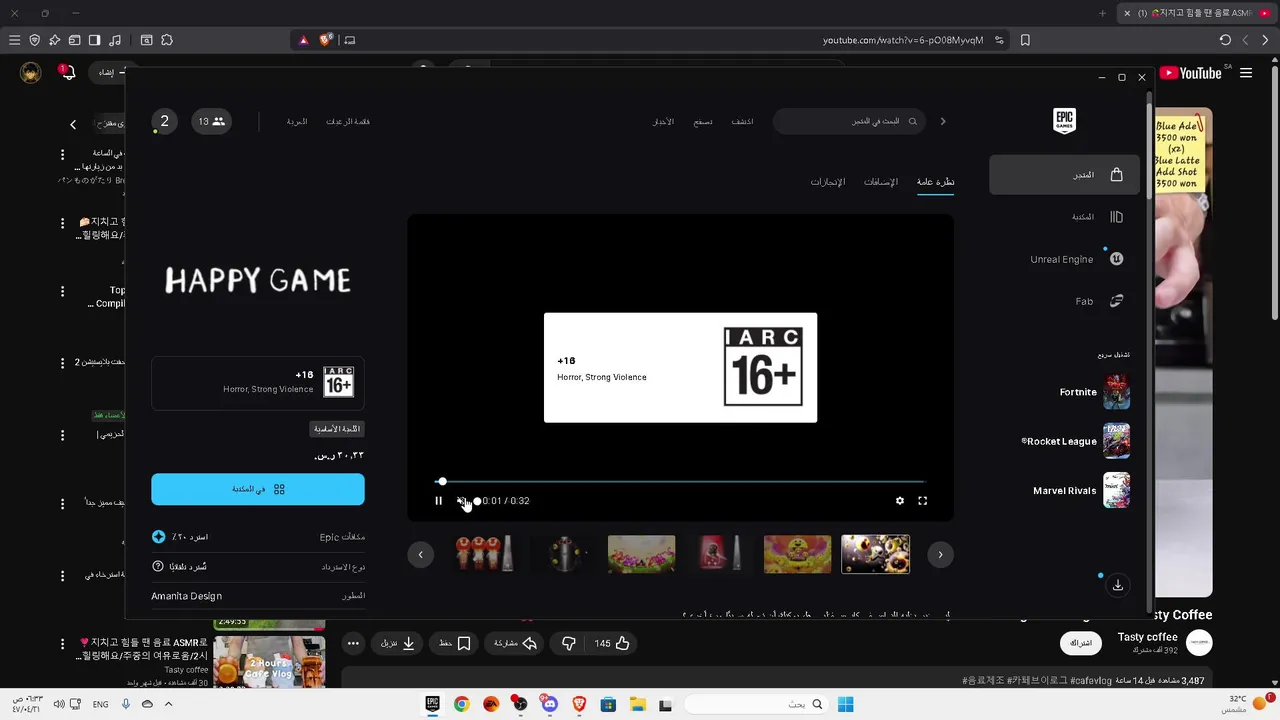Go to YouTube home via logo
The image size is (1280, 720).
point(1191,73)
